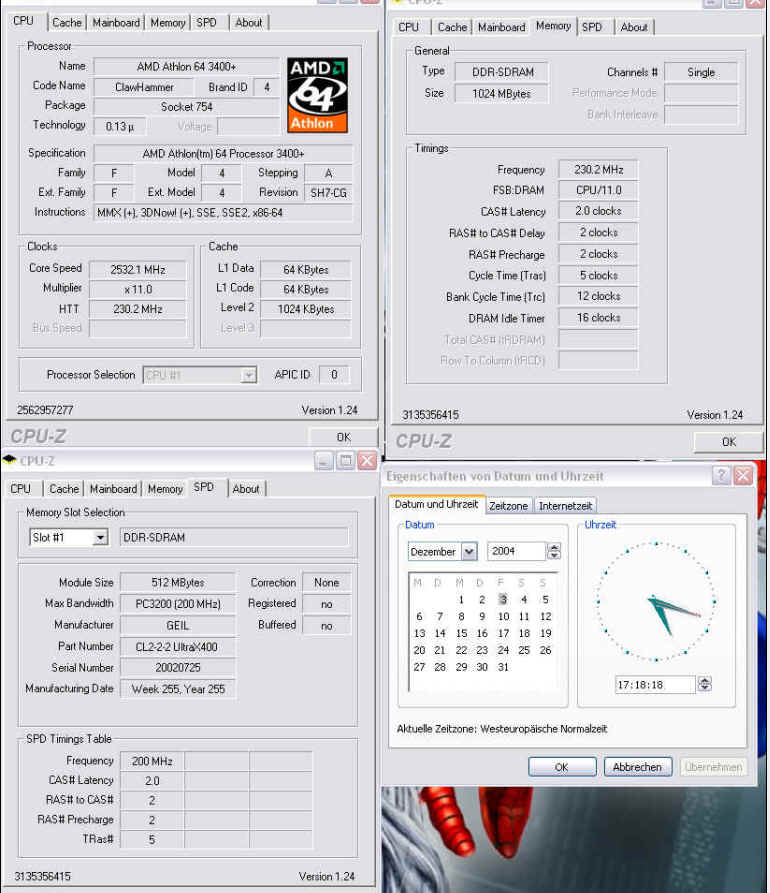This screenshot has width=770, height=893.
Task: Click the Part Number CL2-2-2 UltraX400
Action: (x=178, y=647)
